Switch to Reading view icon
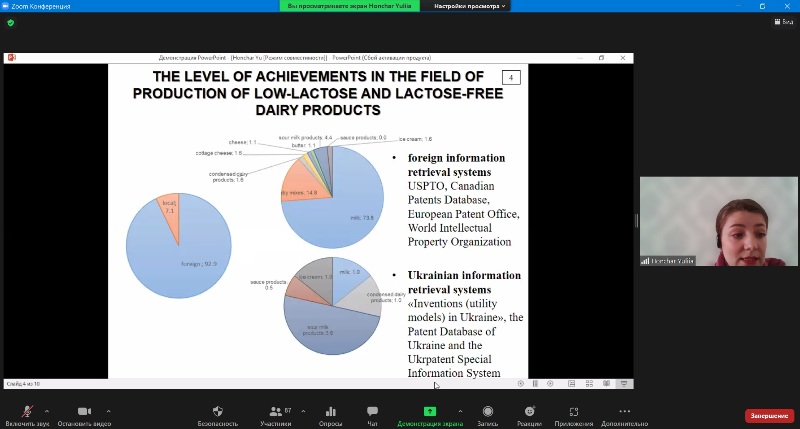800x429 pixels. coord(606,384)
